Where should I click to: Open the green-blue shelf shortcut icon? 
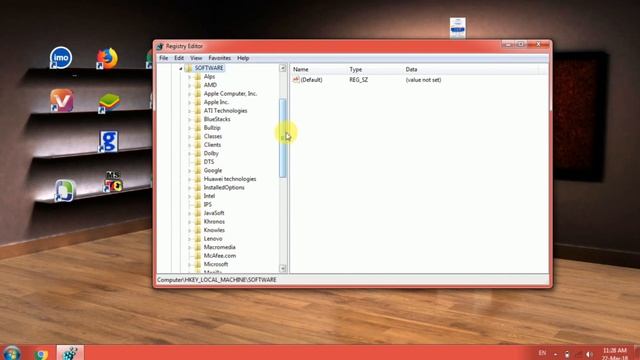tap(65, 191)
